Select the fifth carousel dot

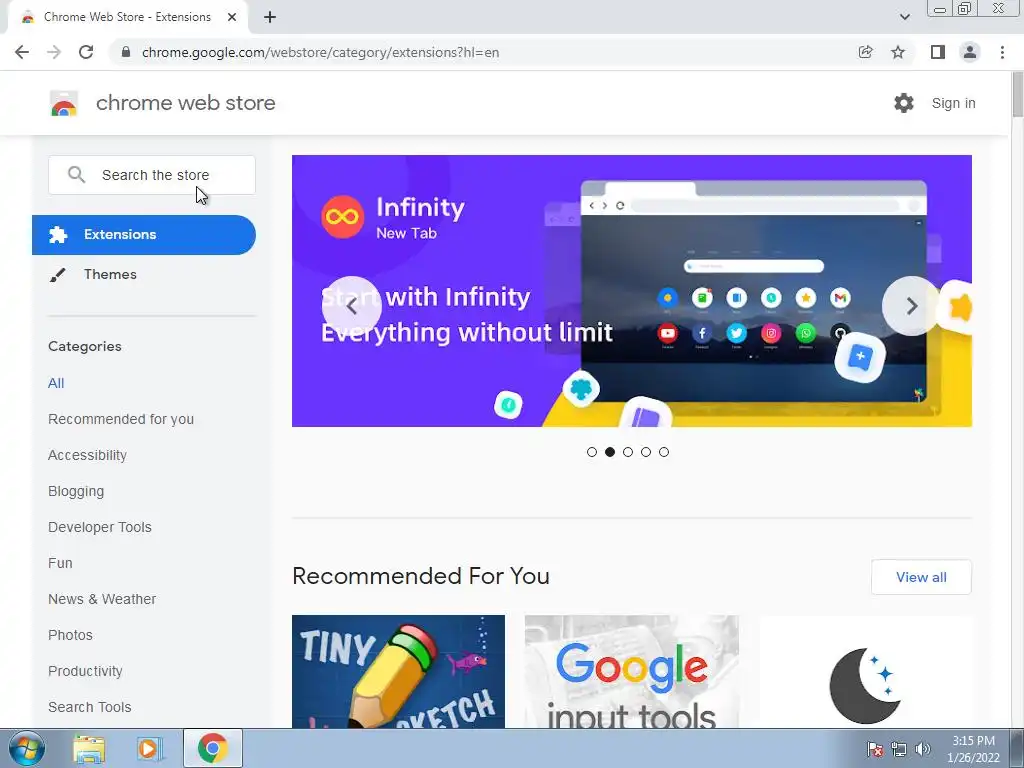(x=664, y=452)
